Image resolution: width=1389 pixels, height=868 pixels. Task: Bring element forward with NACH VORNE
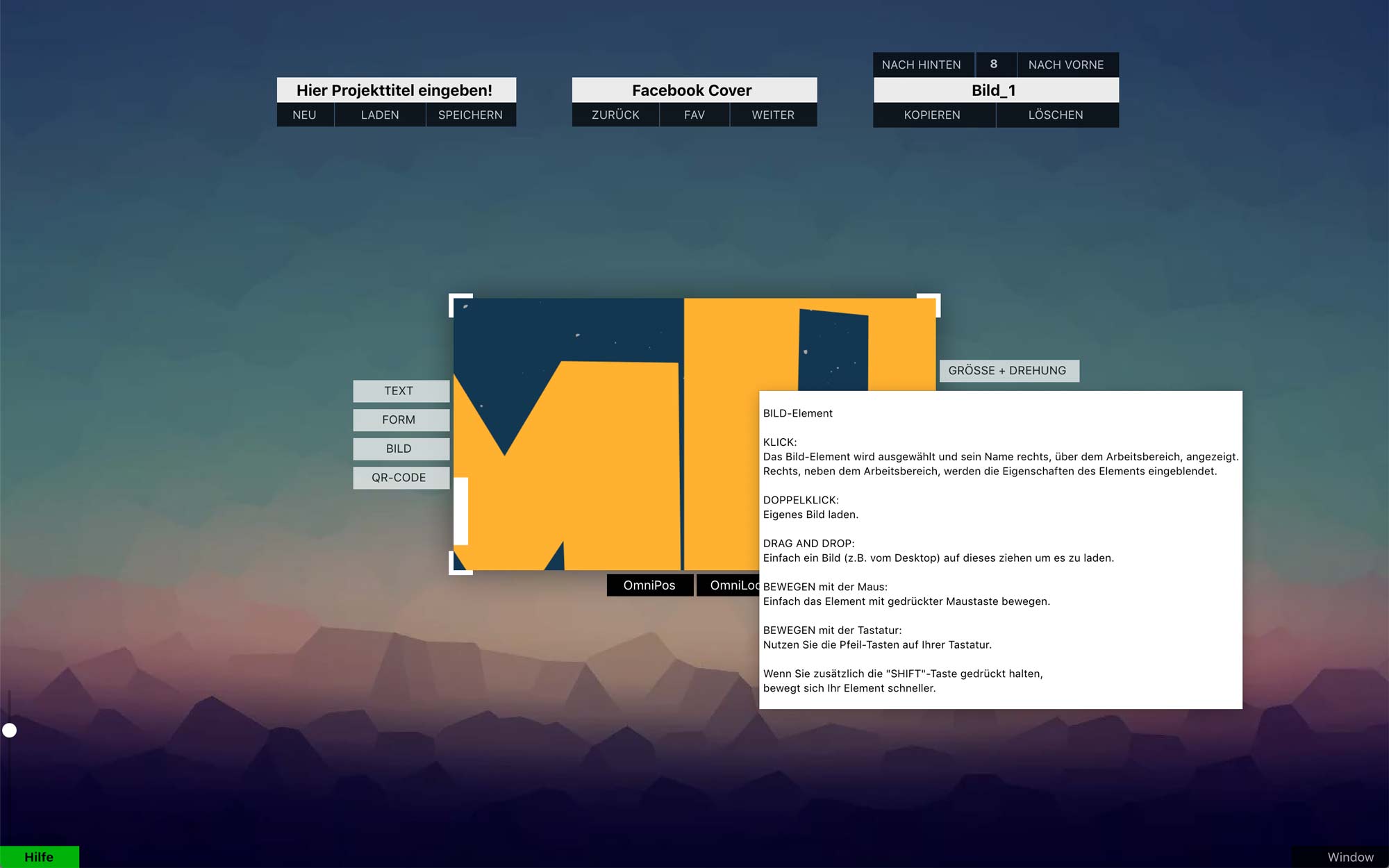tap(1066, 65)
